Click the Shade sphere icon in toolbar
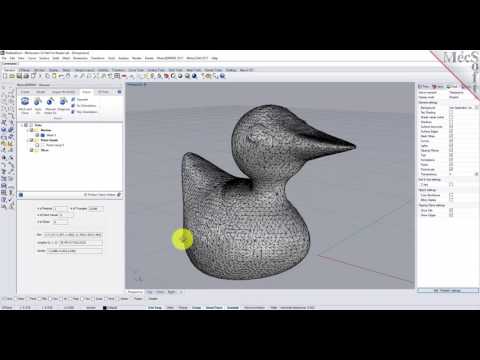 pyautogui.click(x=180, y=76)
